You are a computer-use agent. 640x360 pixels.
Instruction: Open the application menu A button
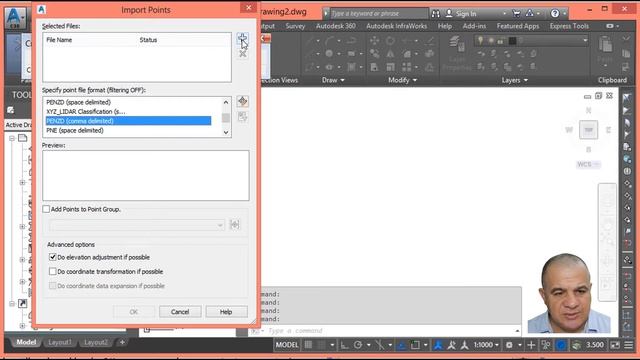pyautogui.click(x=15, y=18)
